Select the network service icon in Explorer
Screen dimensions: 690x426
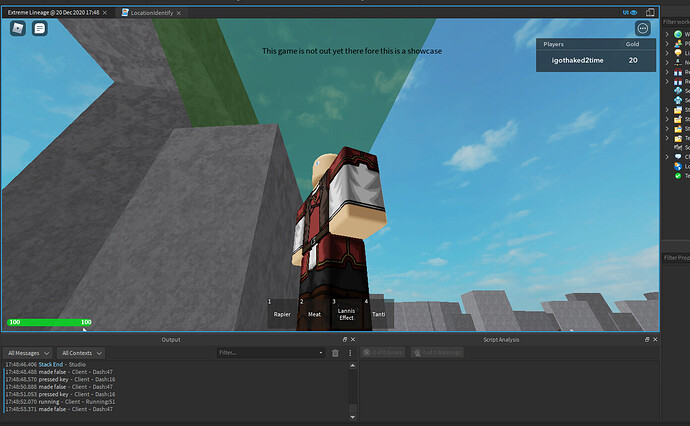[x=678, y=62]
